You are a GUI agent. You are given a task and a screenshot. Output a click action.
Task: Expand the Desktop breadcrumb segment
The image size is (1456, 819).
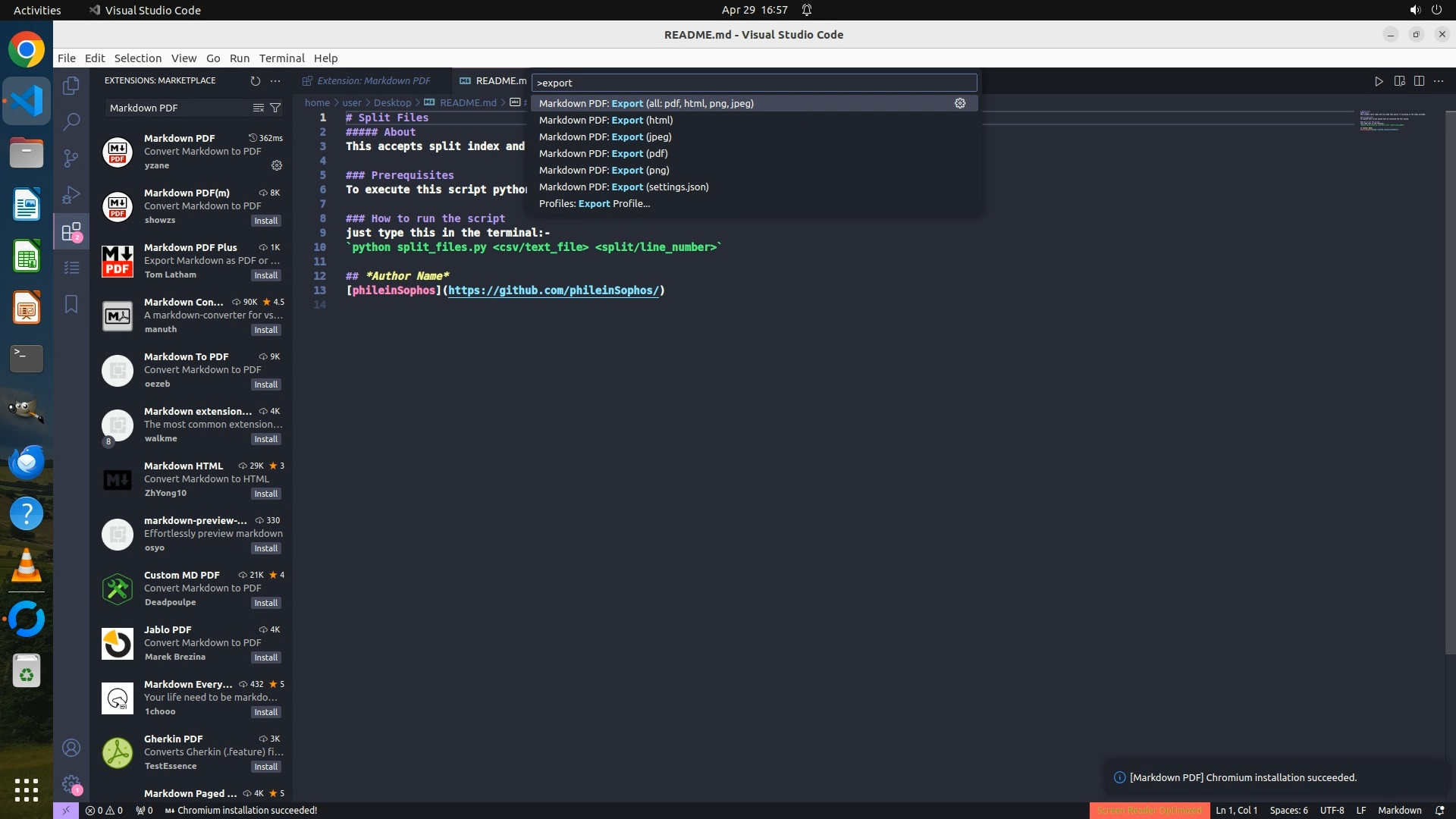point(392,102)
